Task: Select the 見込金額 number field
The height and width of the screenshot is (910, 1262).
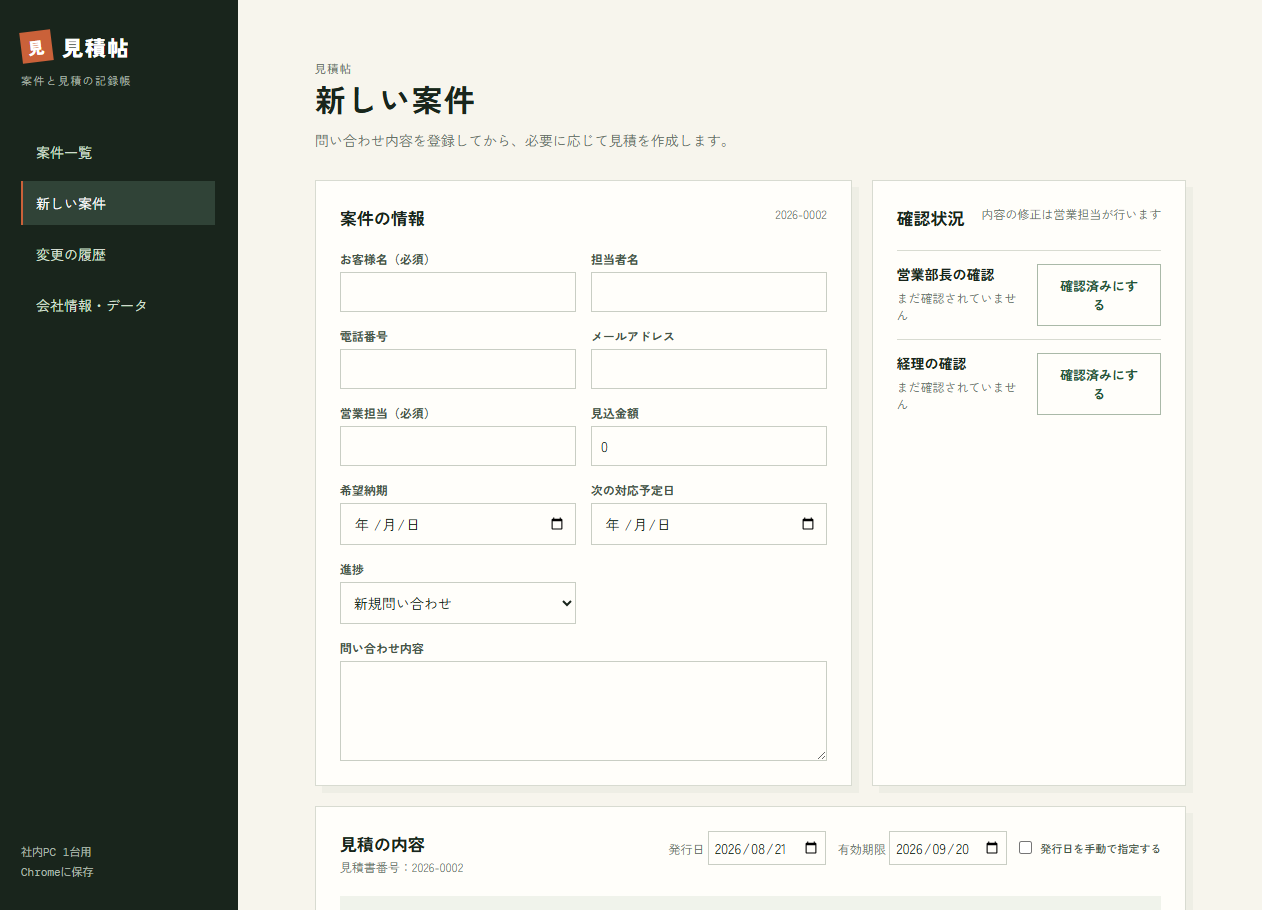Action: pos(709,446)
